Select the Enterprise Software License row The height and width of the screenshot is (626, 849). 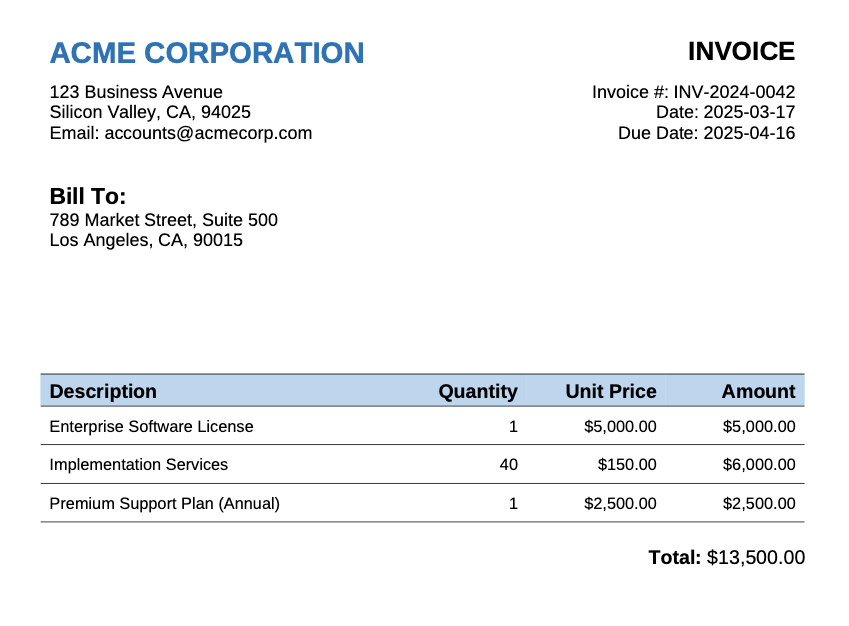[151, 427]
